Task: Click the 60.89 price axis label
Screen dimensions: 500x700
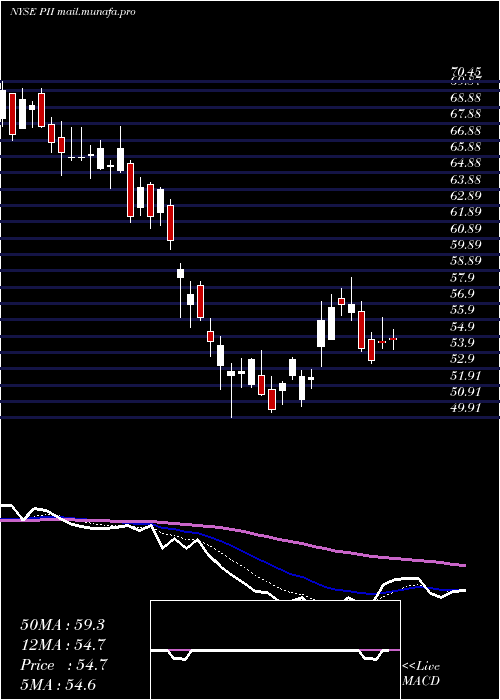Action: [466, 229]
